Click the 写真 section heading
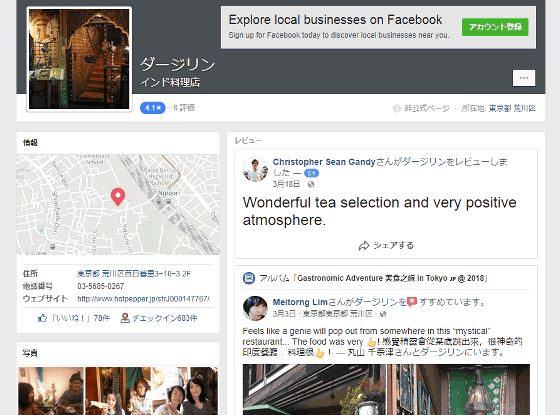The height and width of the screenshot is (415, 560). coord(30,353)
